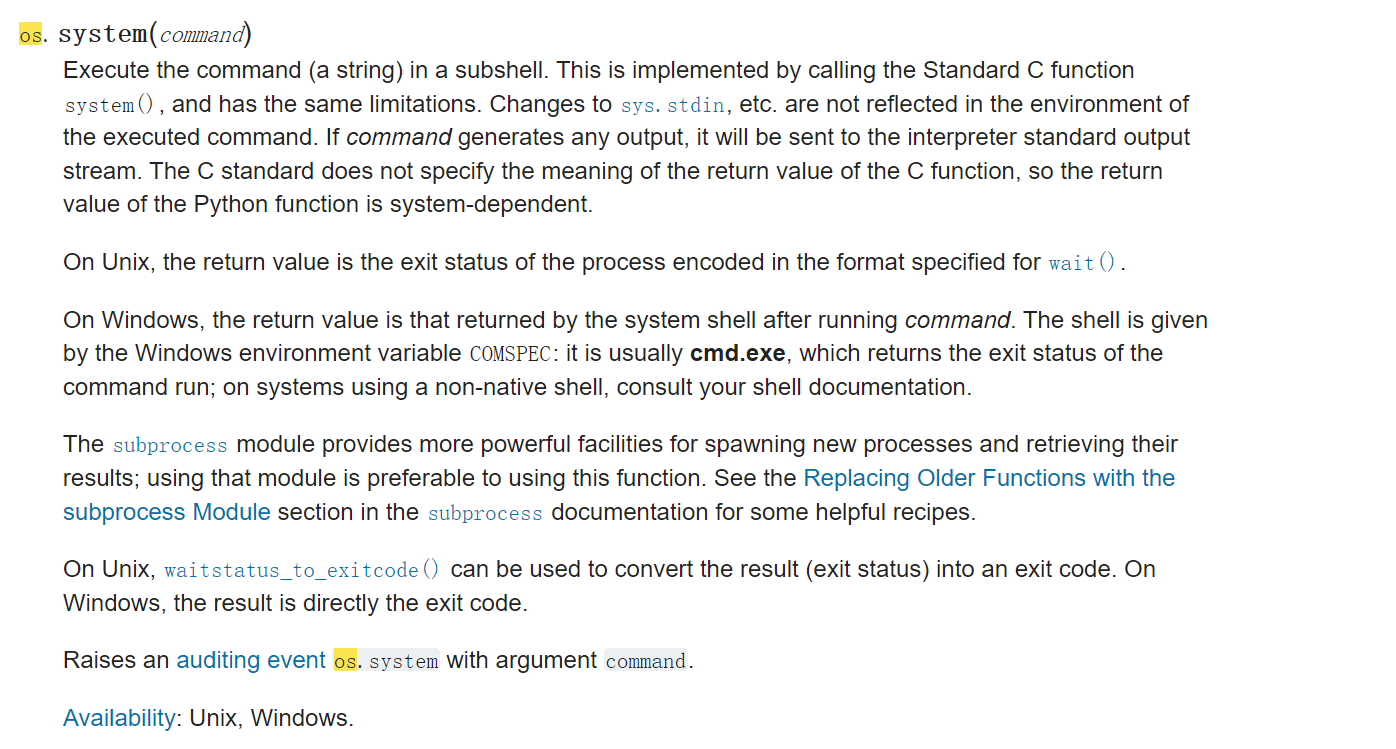Viewport: 1396px width, 749px height.
Task: Click highlighted "os" in the heading
Action: click(31, 35)
